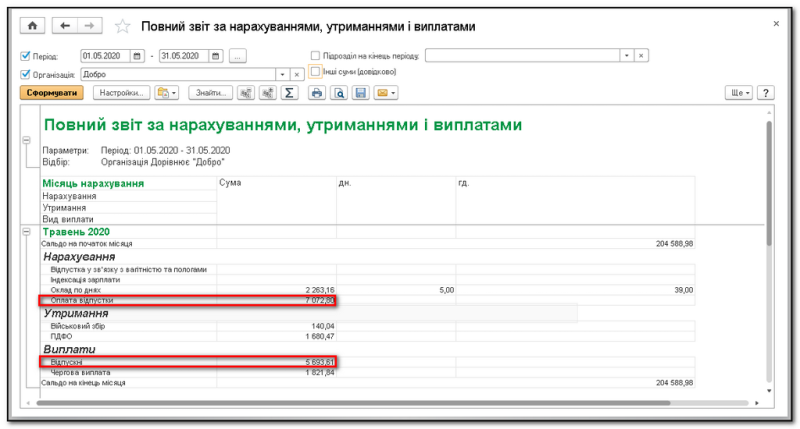Collapse the Травень 2020 group

coord(27,232)
